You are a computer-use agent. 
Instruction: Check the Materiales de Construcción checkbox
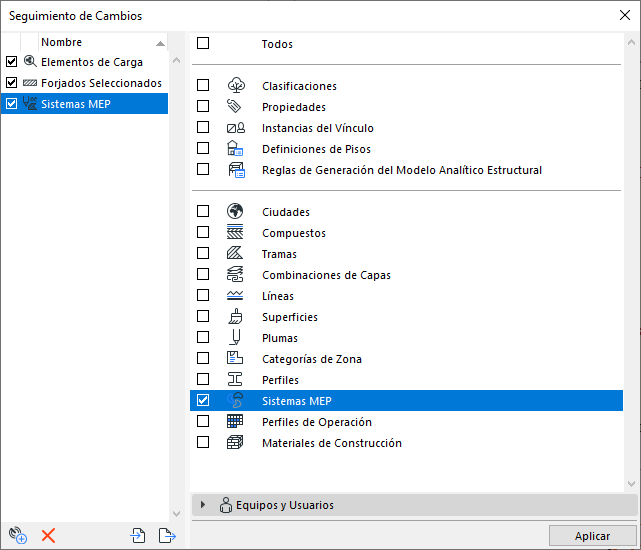coord(203,442)
